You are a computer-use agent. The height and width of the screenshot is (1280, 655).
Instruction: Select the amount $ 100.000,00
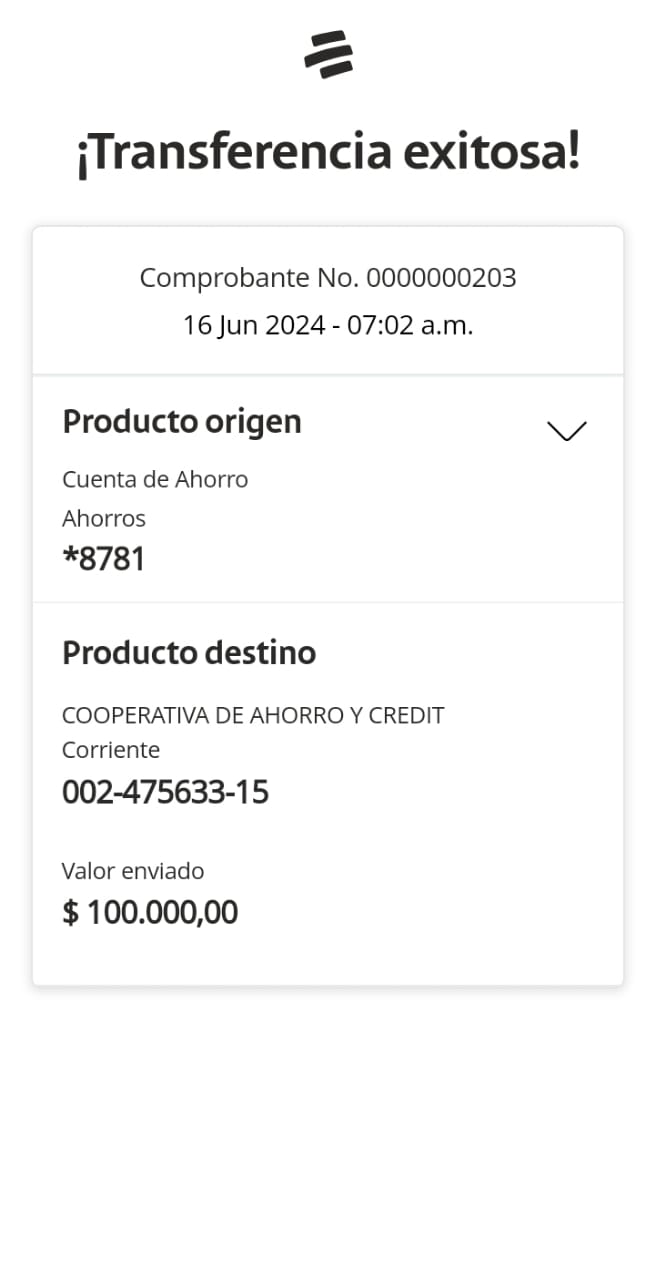point(150,913)
